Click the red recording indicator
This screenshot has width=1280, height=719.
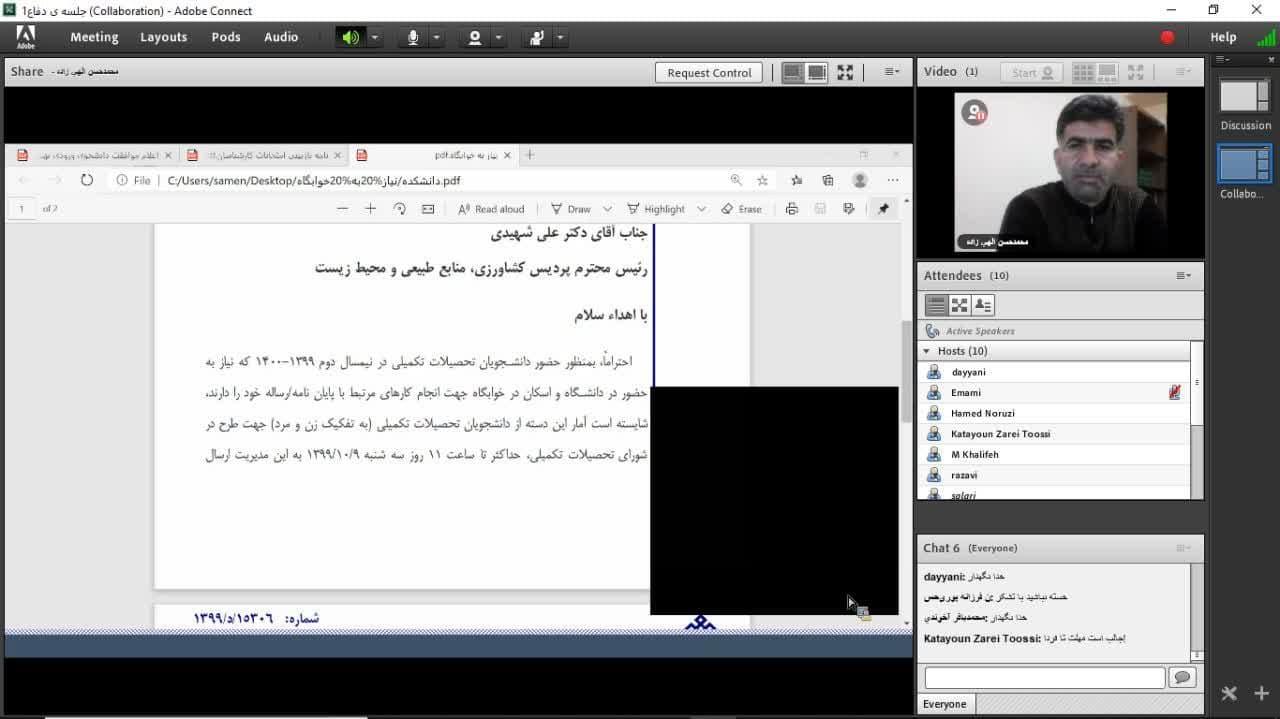tap(1167, 37)
